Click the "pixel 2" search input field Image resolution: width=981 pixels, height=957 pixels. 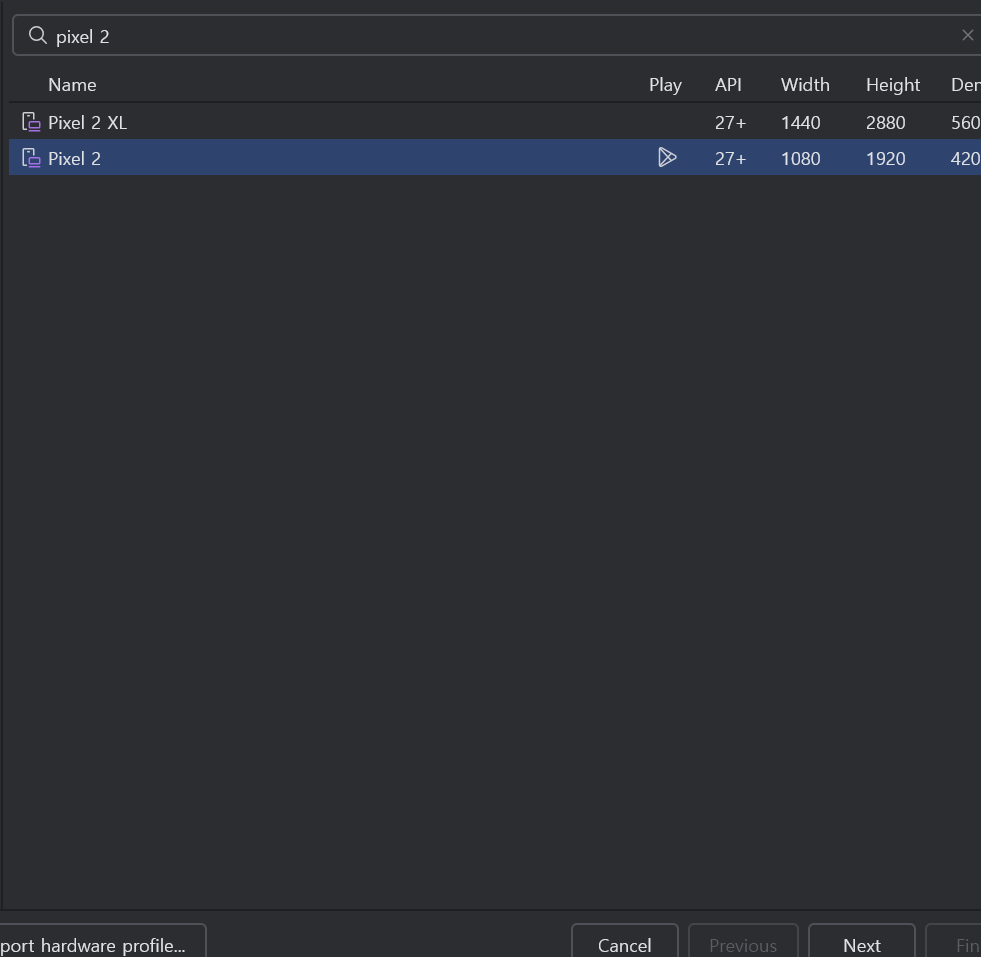click(497, 36)
